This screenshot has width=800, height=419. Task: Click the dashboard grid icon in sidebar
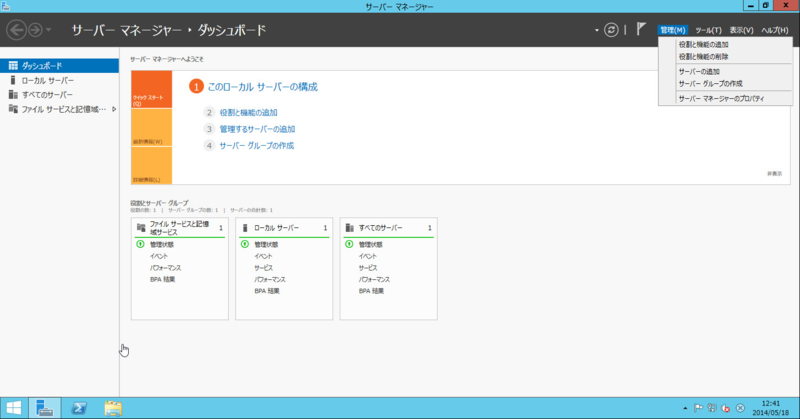[13, 65]
